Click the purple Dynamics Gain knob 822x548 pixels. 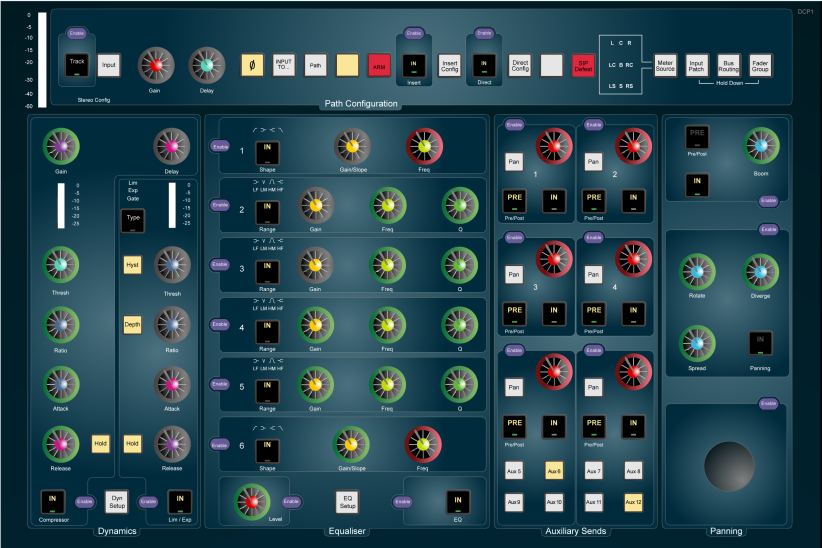click(61, 146)
